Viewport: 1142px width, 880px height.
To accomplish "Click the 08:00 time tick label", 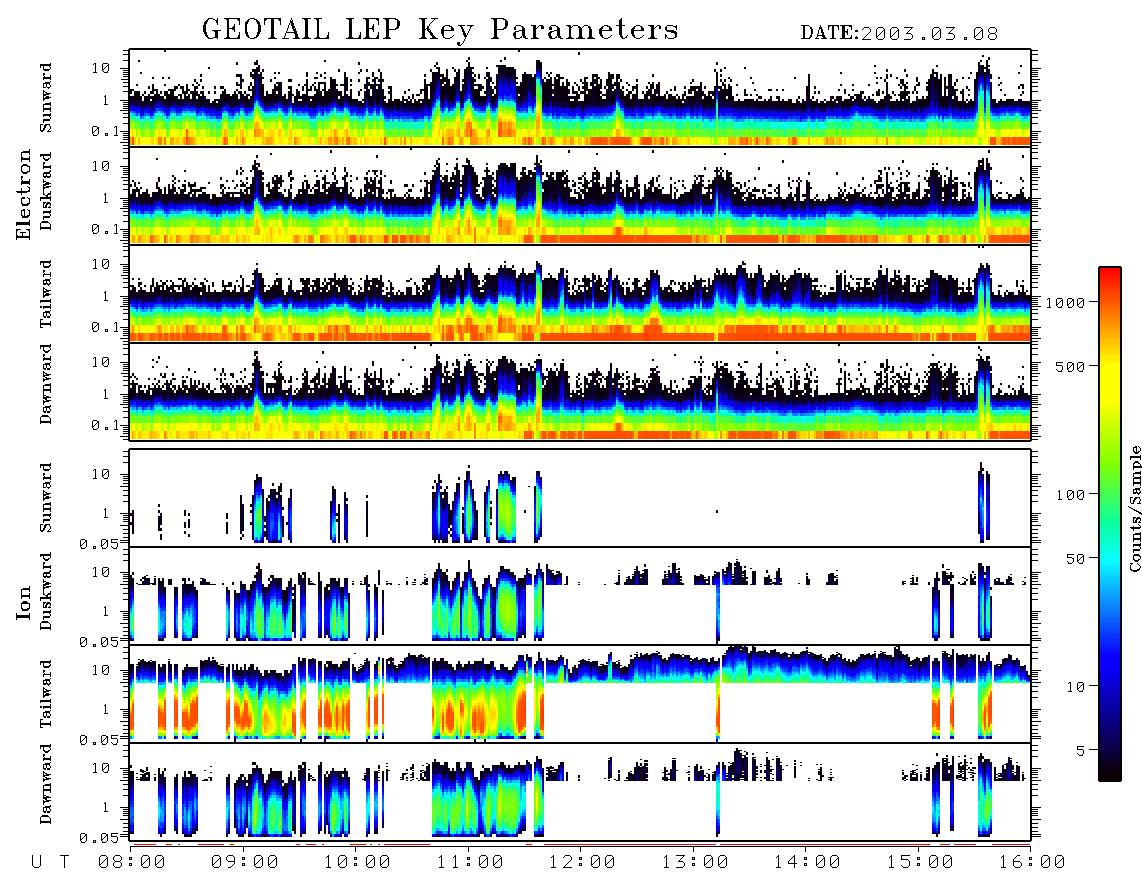I will [132, 862].
